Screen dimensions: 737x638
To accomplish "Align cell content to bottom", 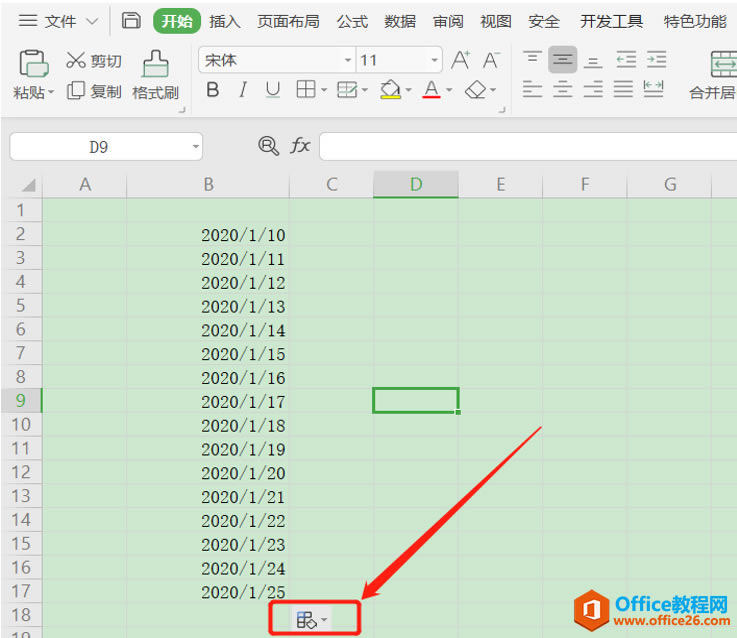I will point(593,61).
